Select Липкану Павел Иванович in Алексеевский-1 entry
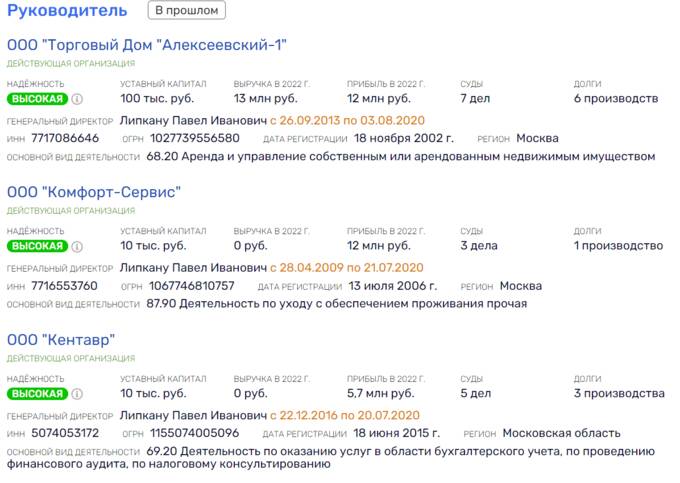This screenshot has width=680, height=483. 193,121
